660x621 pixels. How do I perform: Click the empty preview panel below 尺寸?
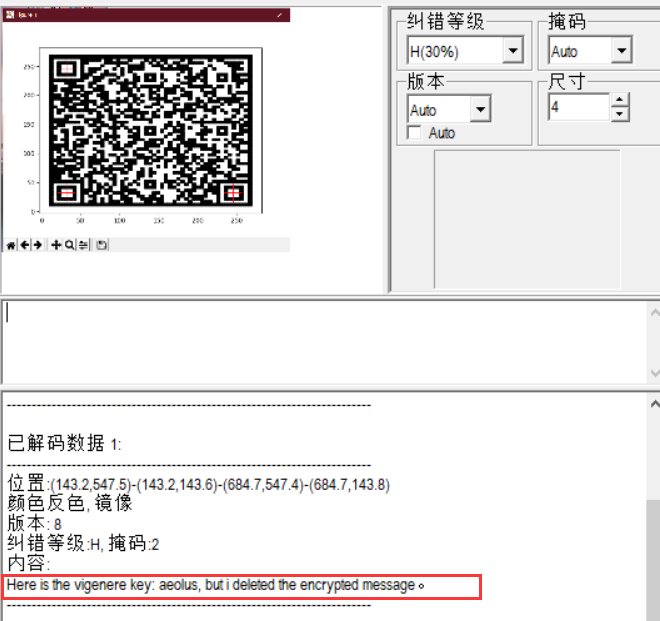(x=527, y=219)
